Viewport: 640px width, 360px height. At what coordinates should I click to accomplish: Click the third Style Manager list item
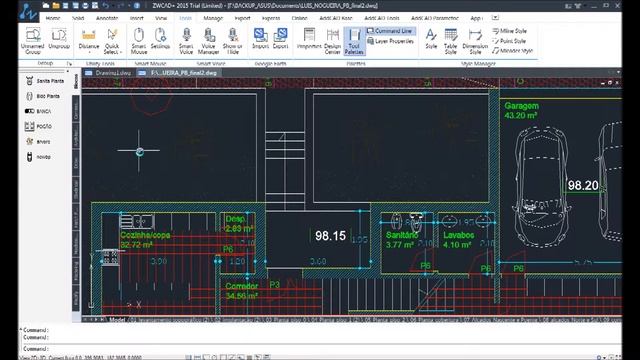click(x=513, y=51)
